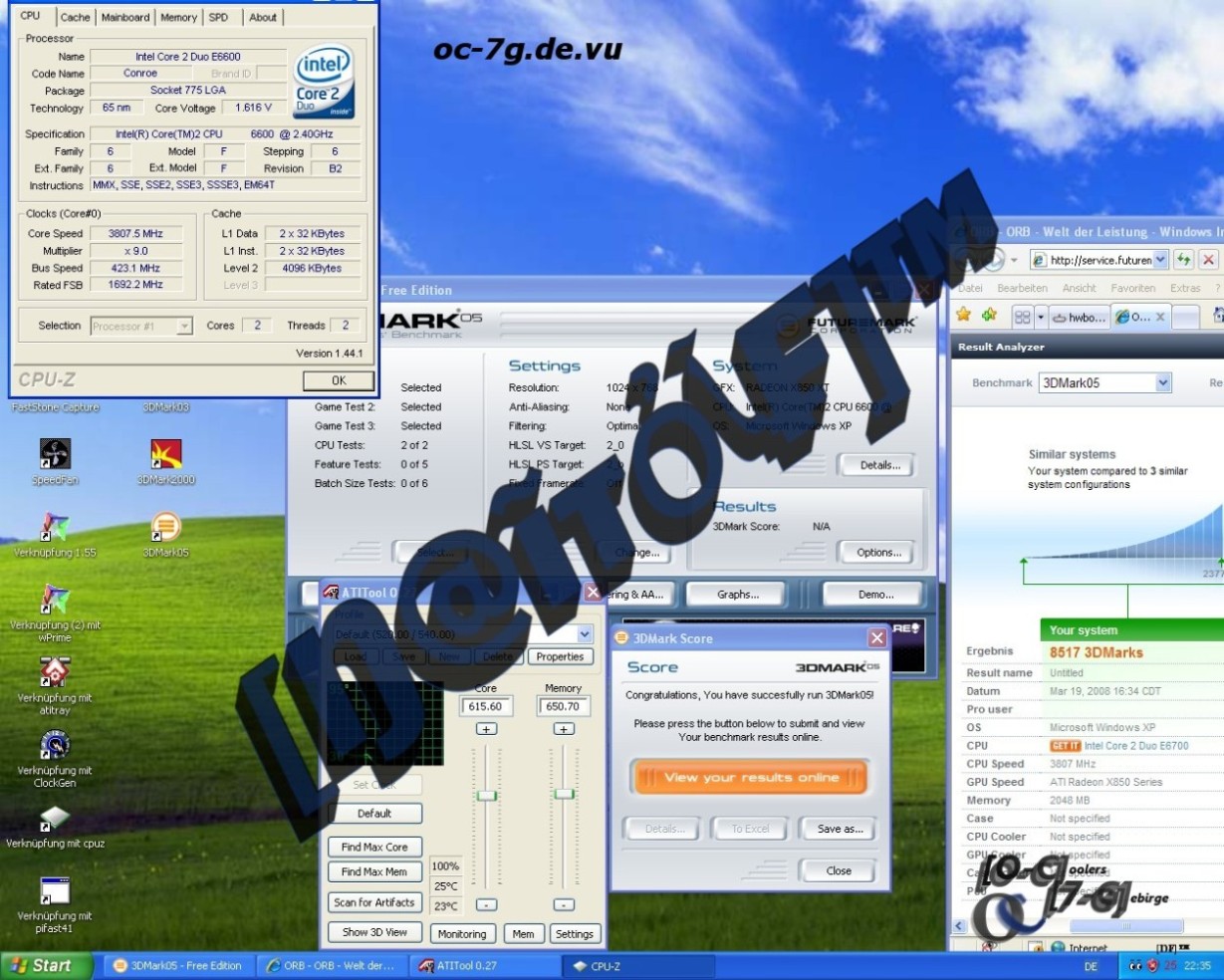Open the Ansicht menu in IE

point(1079,288)
